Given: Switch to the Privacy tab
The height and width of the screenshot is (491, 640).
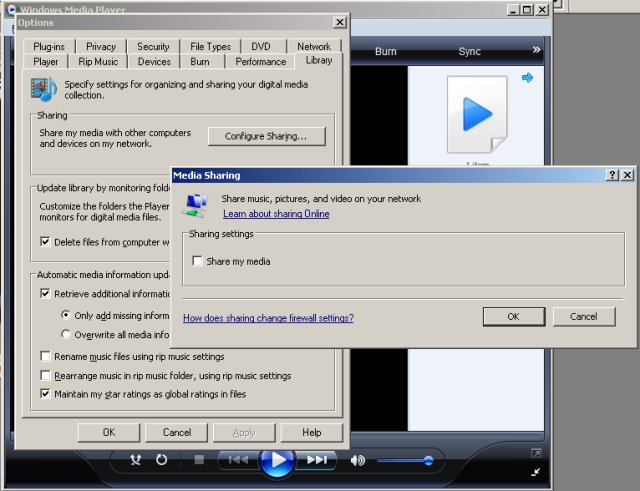Looking at the screenshot, I should tap(101, 46).
